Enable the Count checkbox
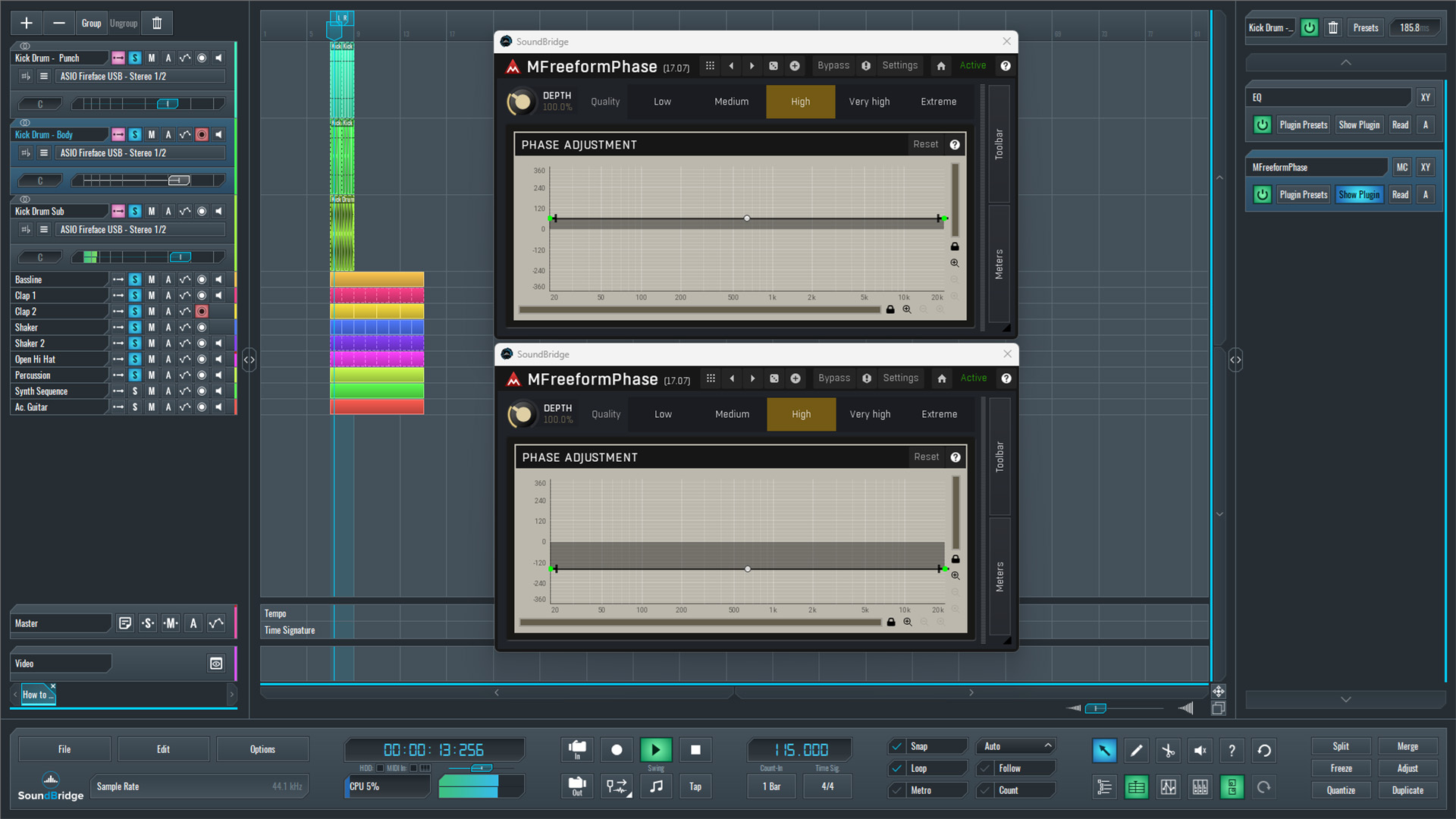Screen dimensions: 1456x819 pyautogui.click(x=985, y=790)
